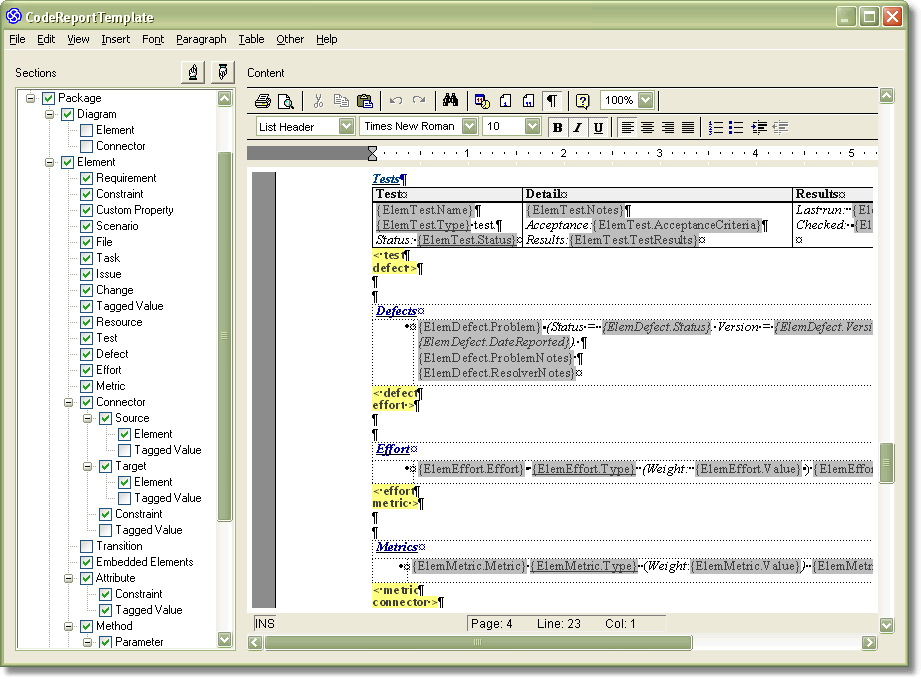Open the Find dialog via the binoculars icon
921x679 pixels.
click(451, 100)
